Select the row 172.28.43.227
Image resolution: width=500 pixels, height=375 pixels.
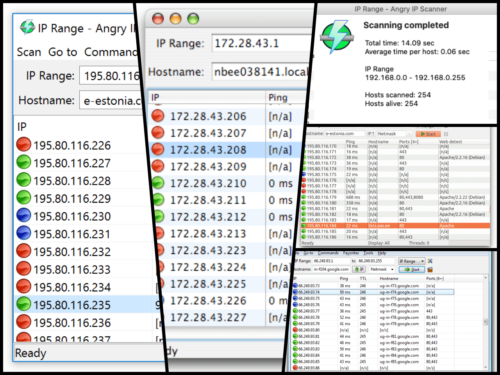click(224, 317)
